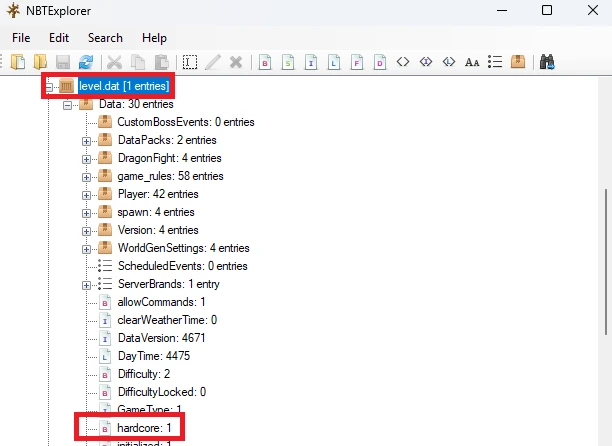Click the vertical scrollbar thumb

606,261
